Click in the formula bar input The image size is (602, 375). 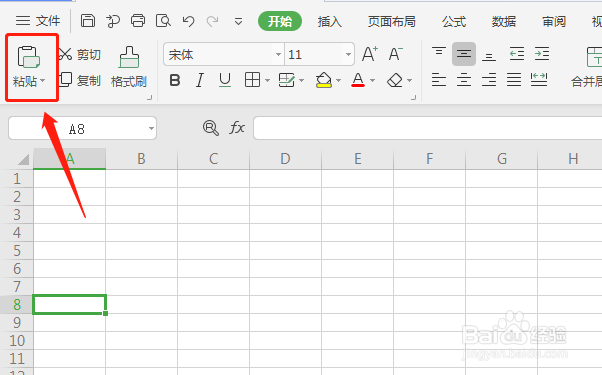pos(427,128)
